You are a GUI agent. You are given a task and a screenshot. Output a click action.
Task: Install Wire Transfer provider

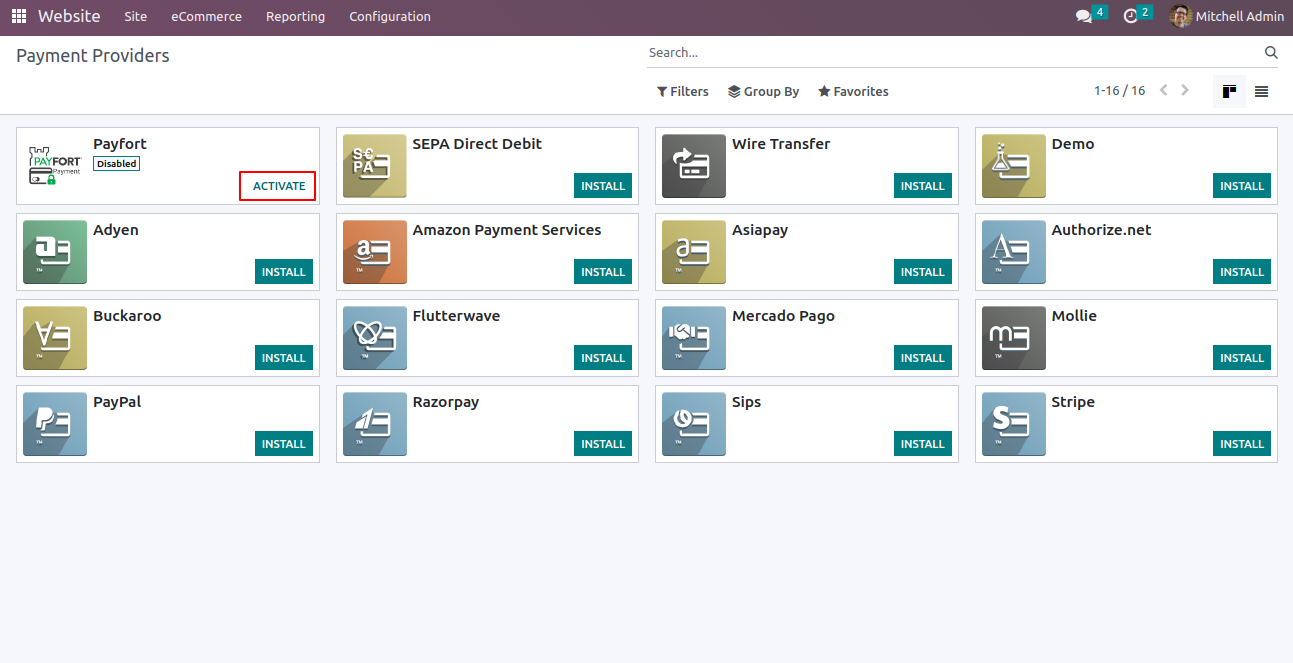(x=923, y=186)
